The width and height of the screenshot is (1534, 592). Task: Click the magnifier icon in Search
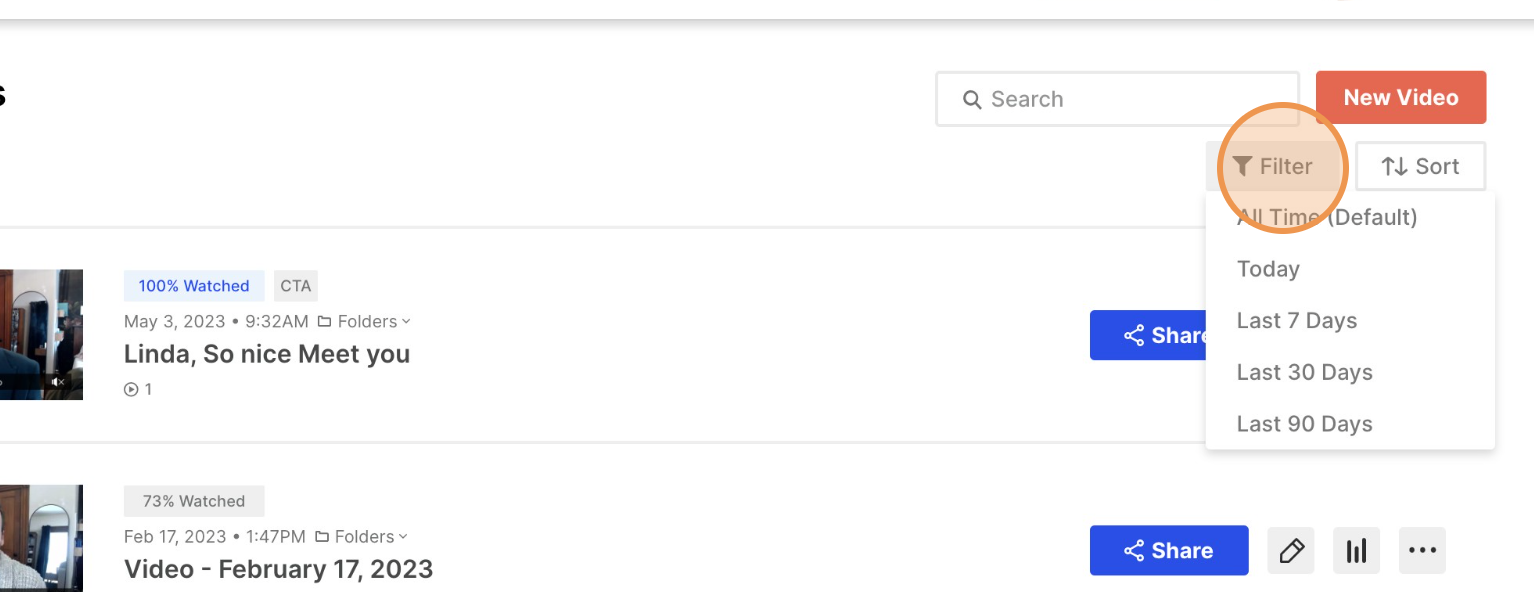click(972, 99)
